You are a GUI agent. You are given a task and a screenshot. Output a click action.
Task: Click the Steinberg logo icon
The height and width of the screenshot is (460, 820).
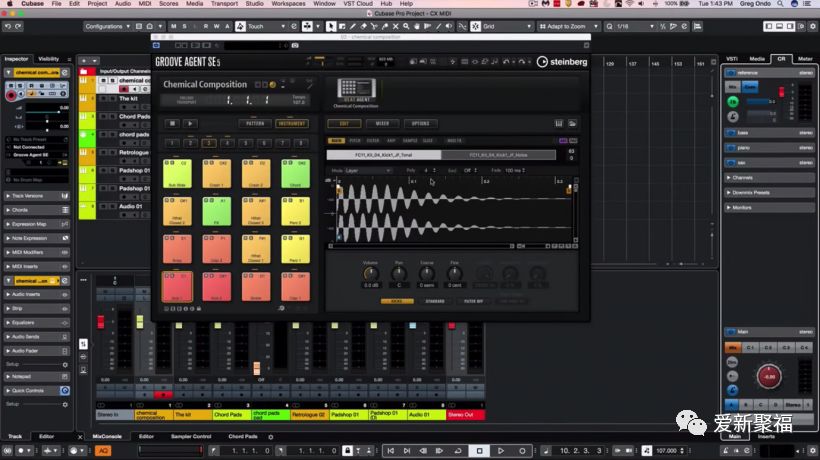(542, 62)
